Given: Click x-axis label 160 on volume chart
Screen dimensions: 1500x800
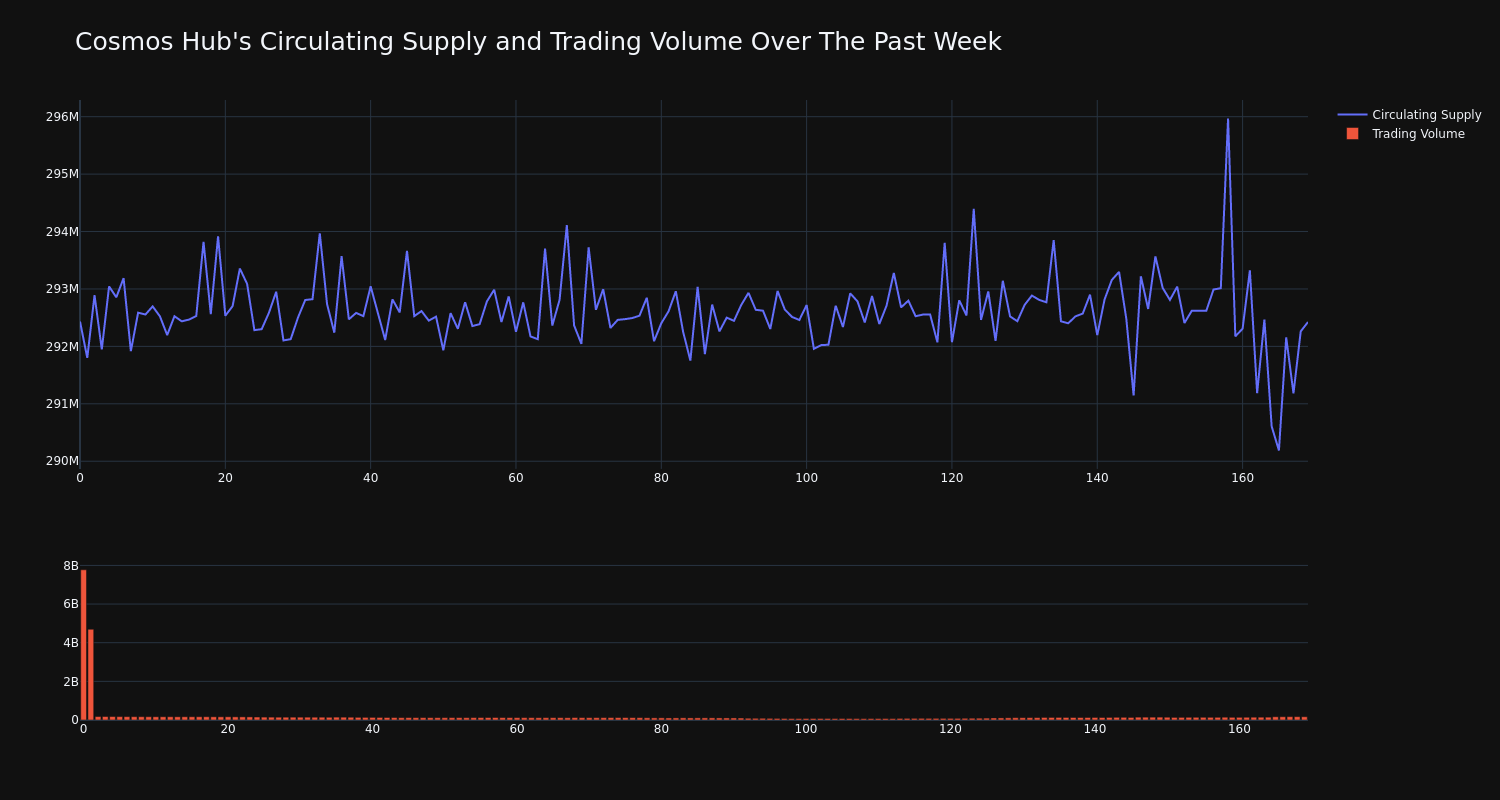Looking at the screenshot, I should [x=1240, y=729].
